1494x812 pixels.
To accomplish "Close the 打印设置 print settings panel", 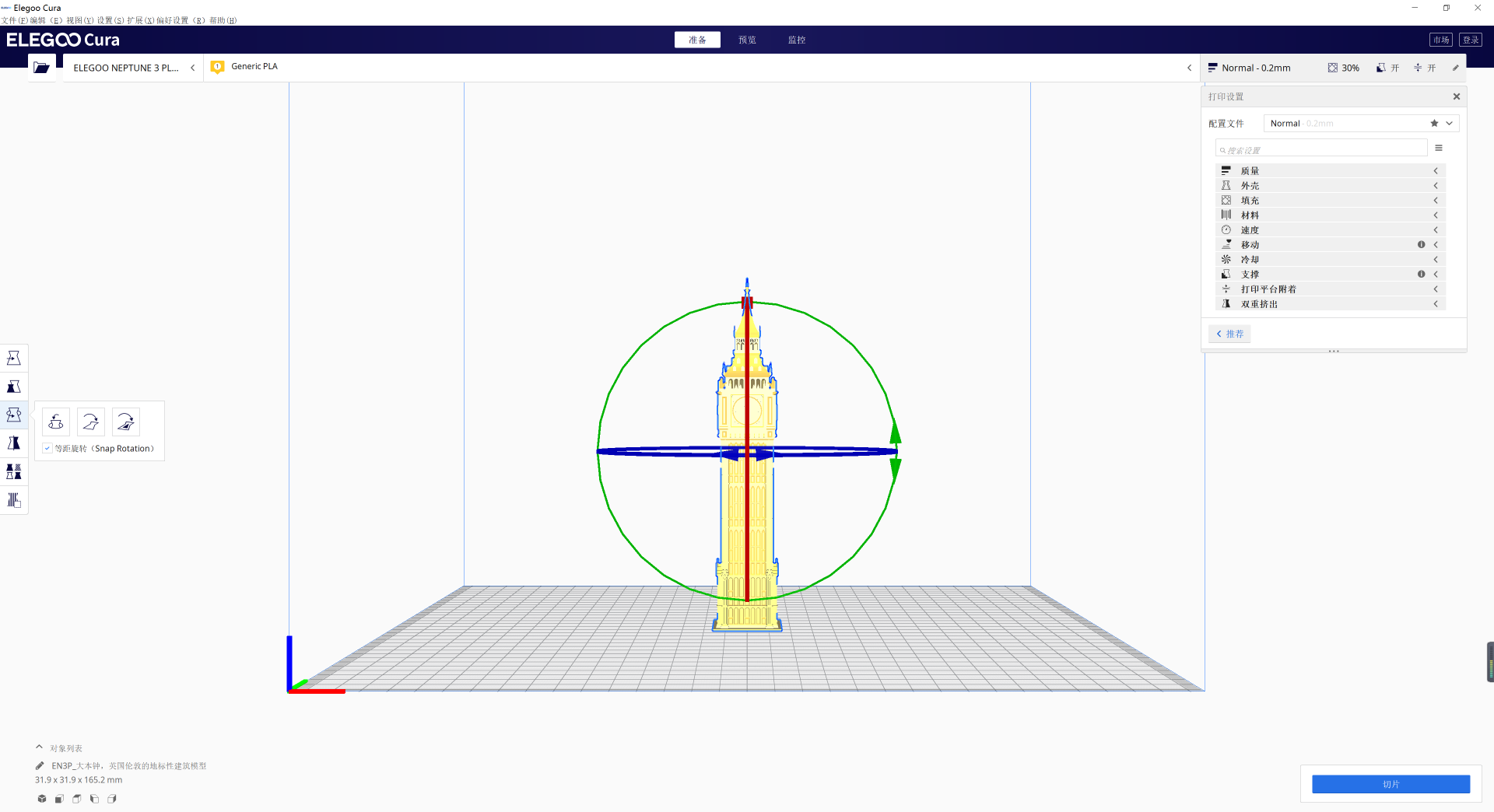I will pos(1456,96).
